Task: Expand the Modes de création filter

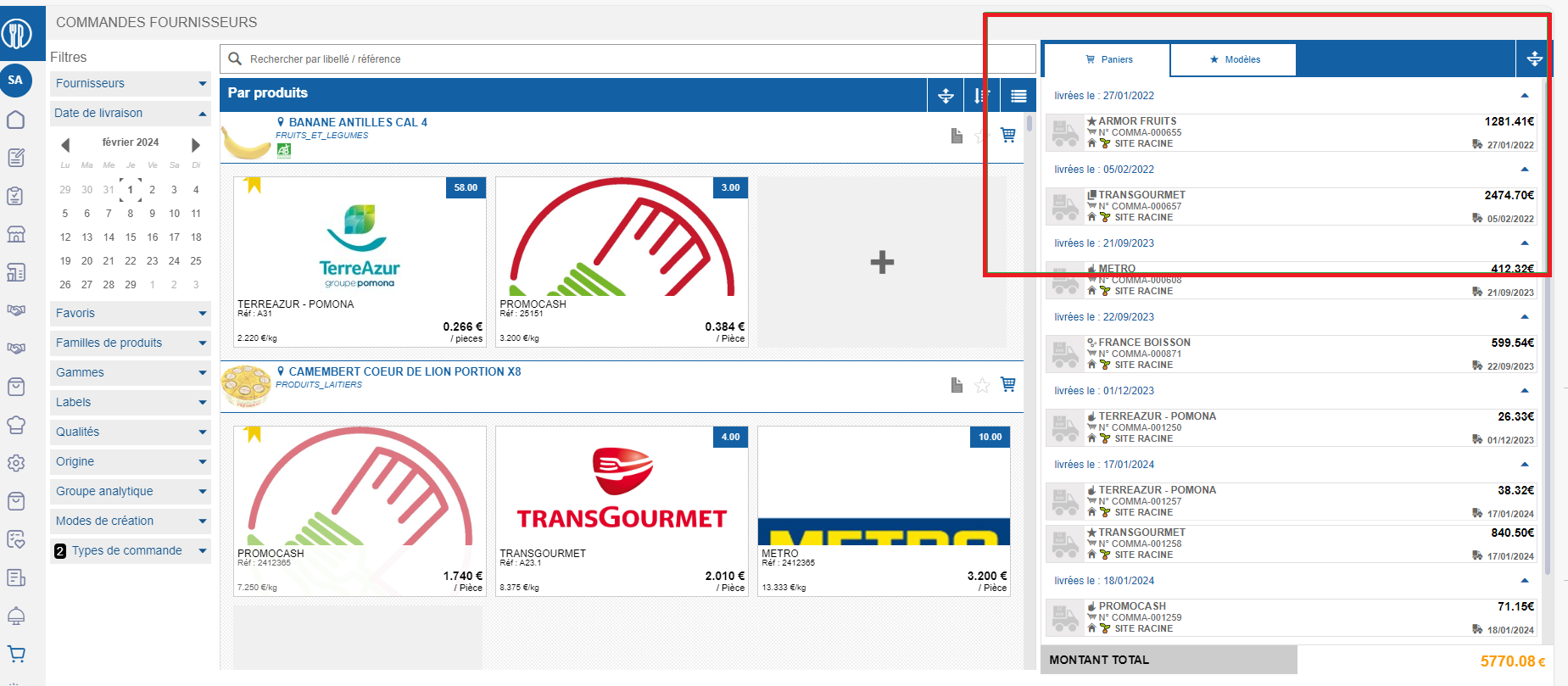Action: pos(131,521)
